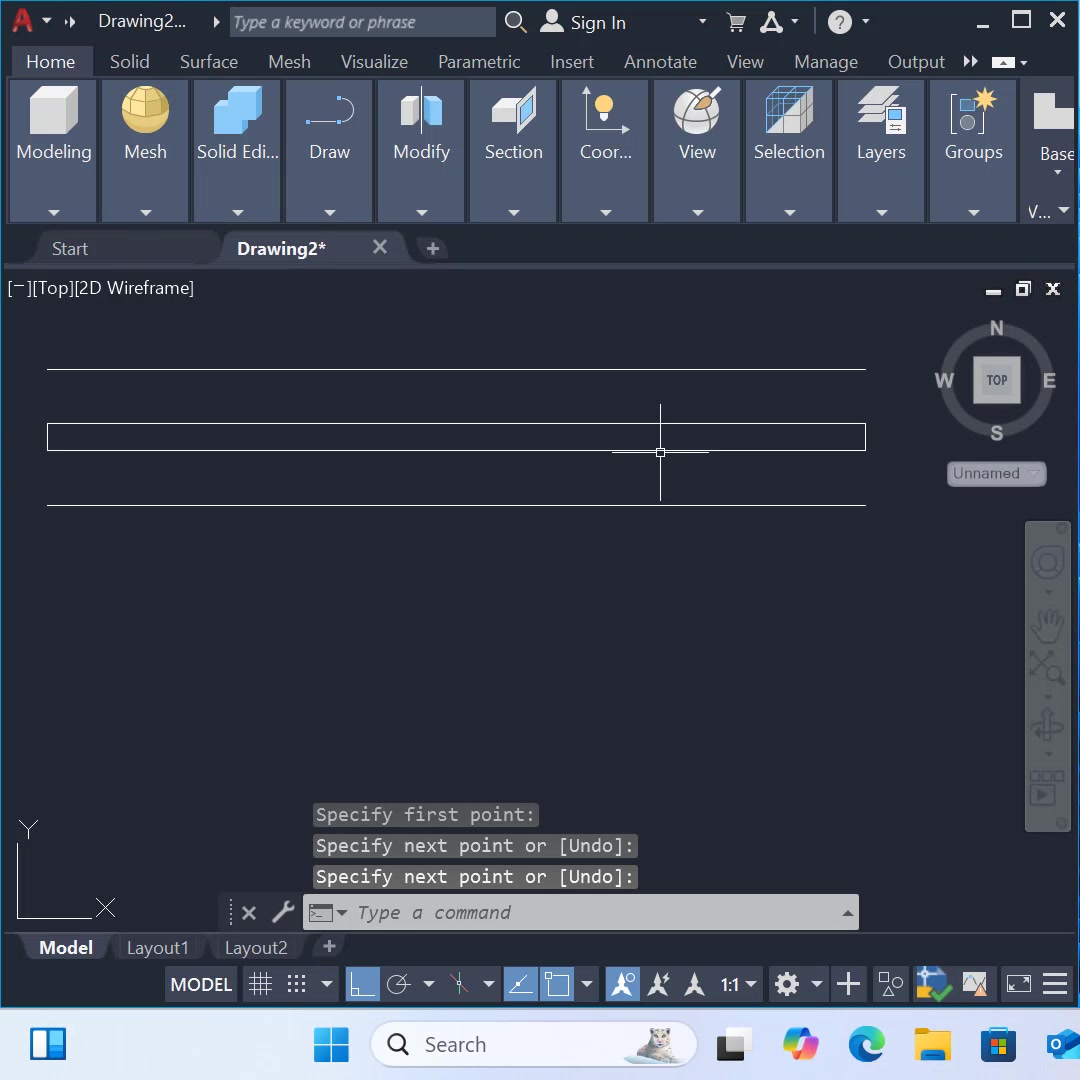Click the Orbit tool in navigation bar
The height and width of the screenshot is (1080, 1080).
pos(1047,726)
